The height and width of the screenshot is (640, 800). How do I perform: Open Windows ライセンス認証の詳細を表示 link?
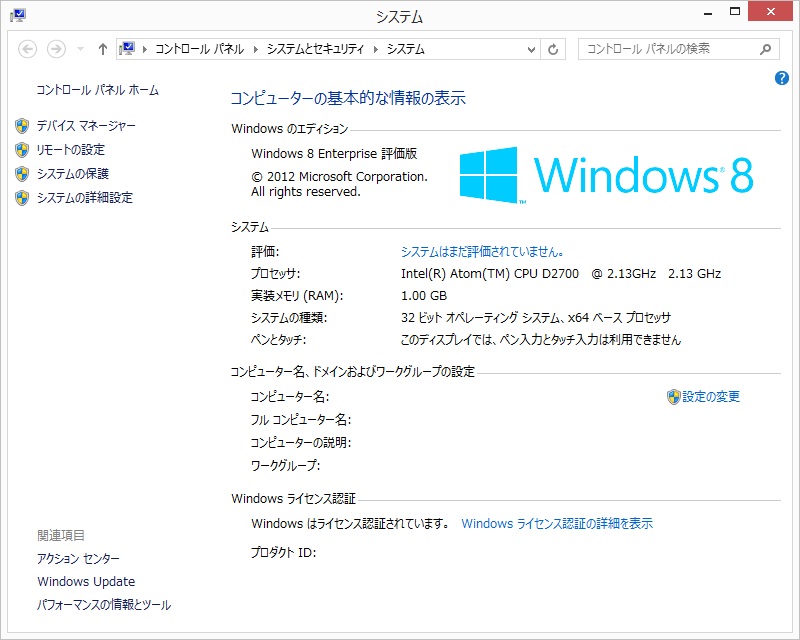(557, 524)
